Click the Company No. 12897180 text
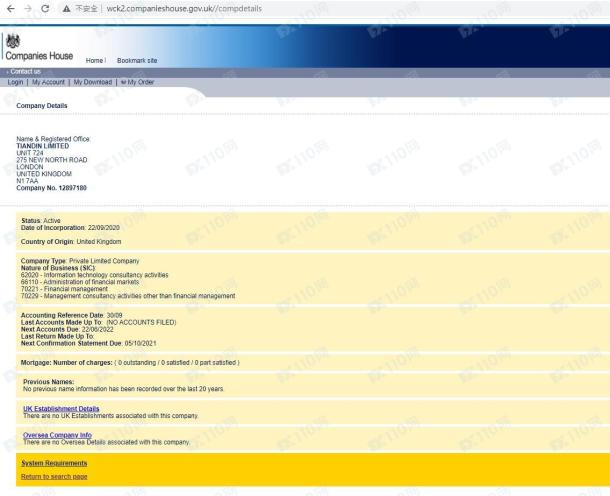The width and height of the screenshot is (610, 496). 51,188
